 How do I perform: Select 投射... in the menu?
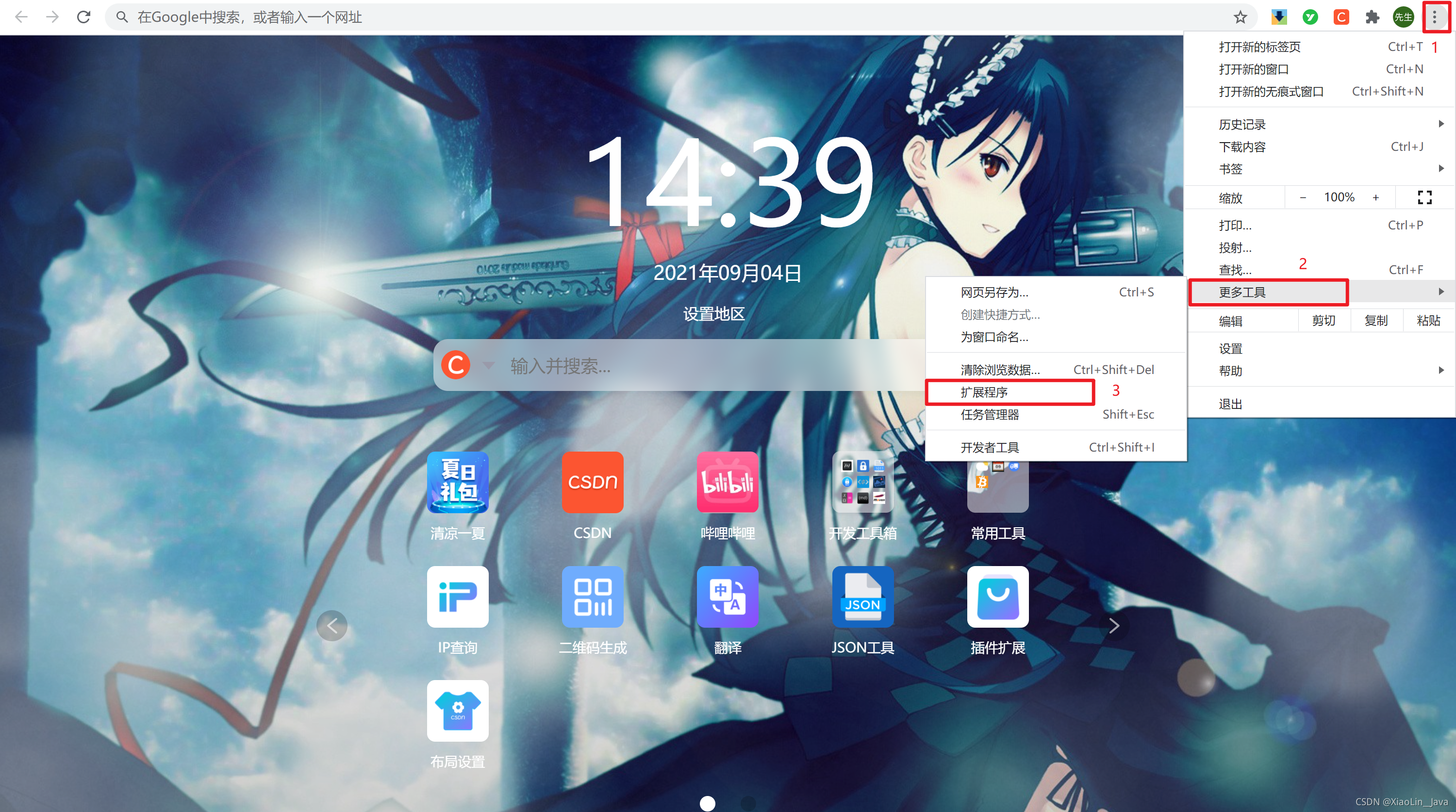tap(1320, 247)
